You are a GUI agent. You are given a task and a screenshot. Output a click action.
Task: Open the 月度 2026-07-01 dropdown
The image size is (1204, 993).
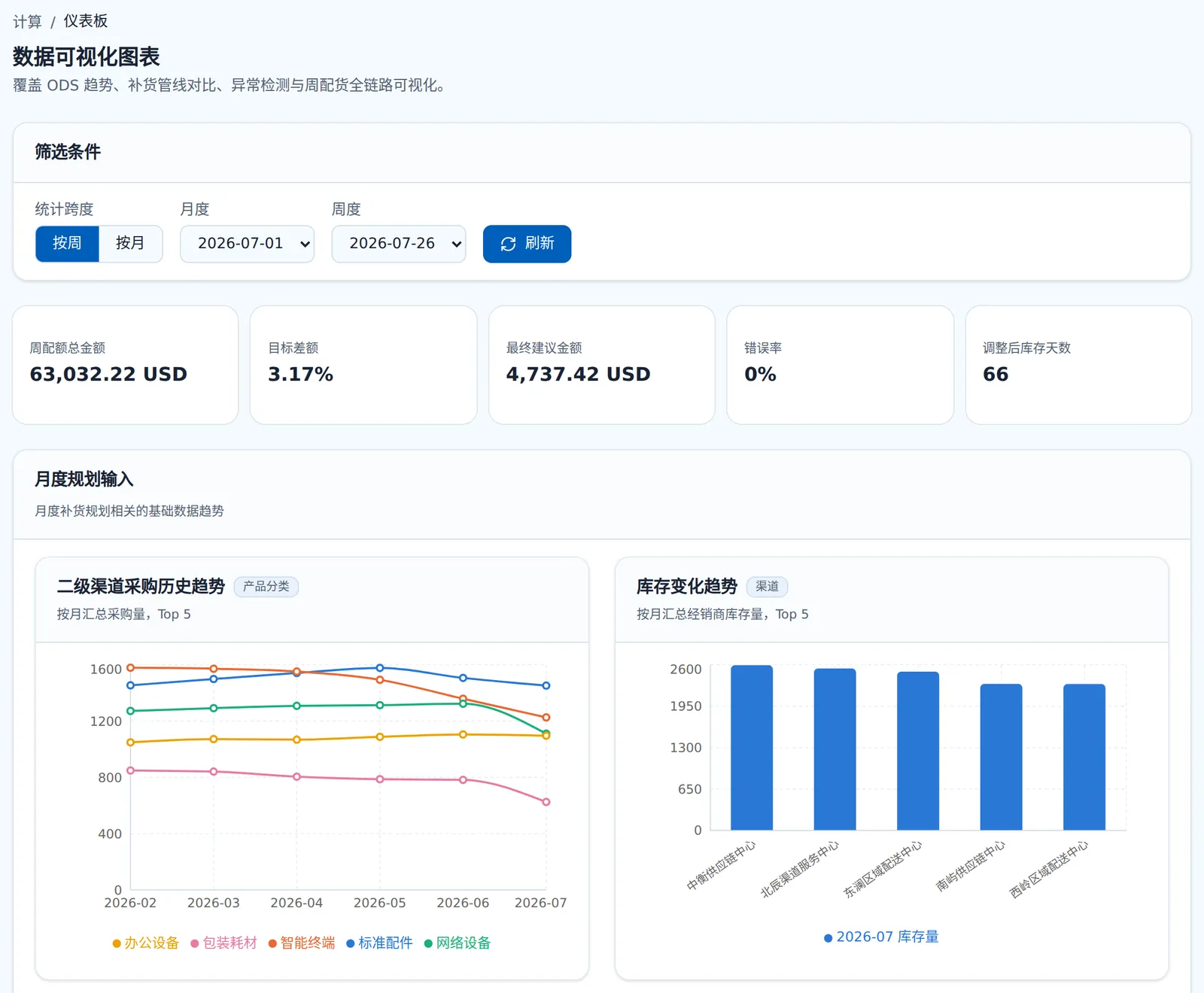click(247, 244)
